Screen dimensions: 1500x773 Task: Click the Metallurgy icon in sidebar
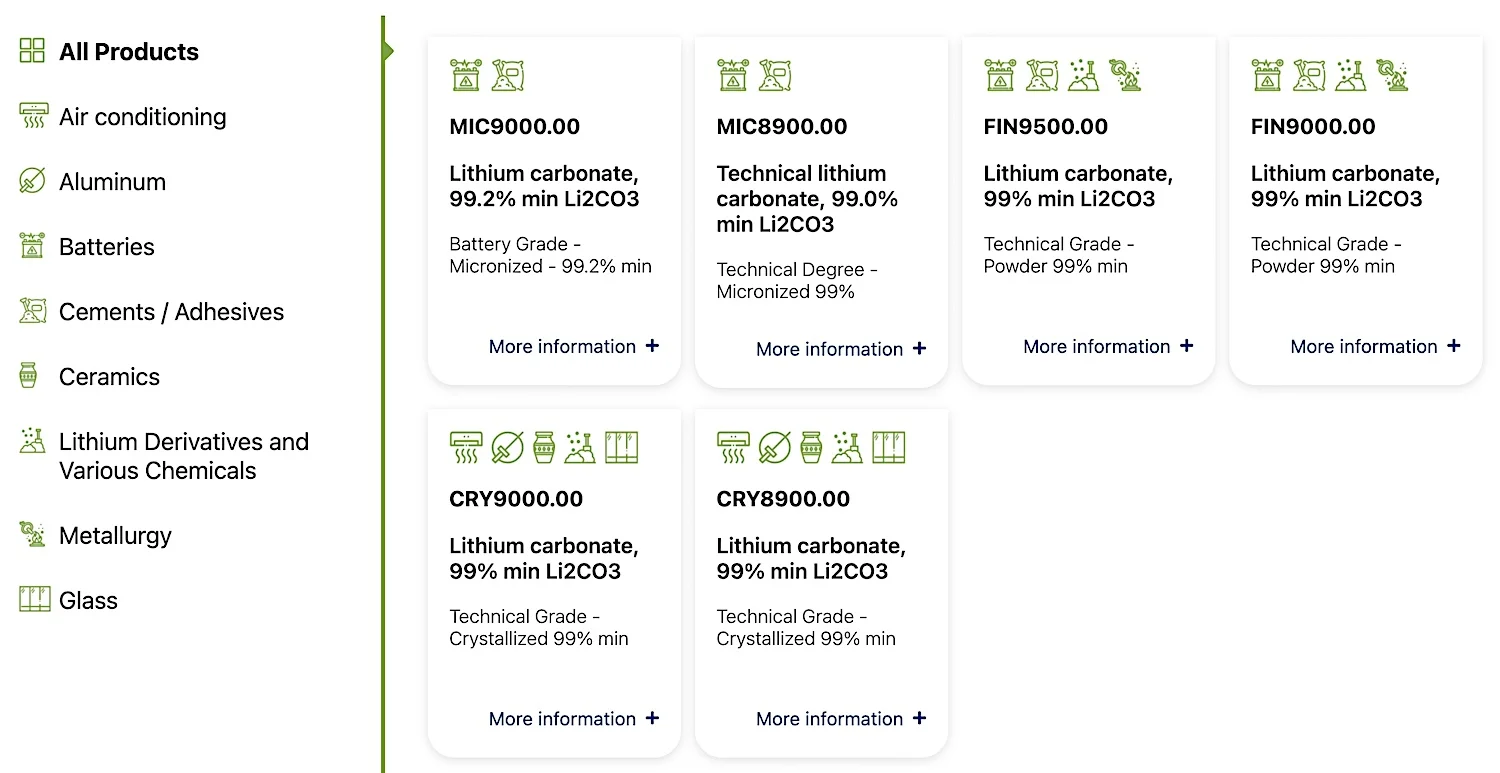coord(33,535)
